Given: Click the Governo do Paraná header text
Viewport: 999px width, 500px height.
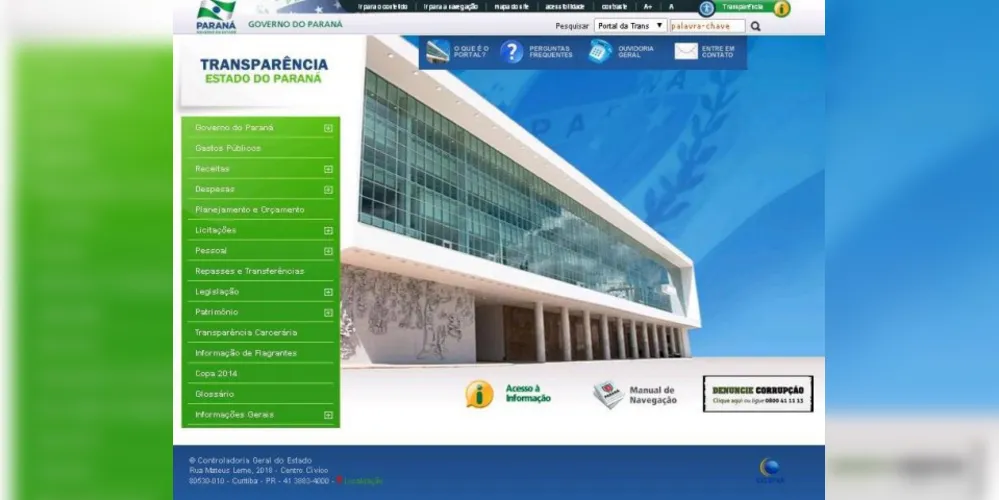Looking at the screenshot, I should coord(295,24).
